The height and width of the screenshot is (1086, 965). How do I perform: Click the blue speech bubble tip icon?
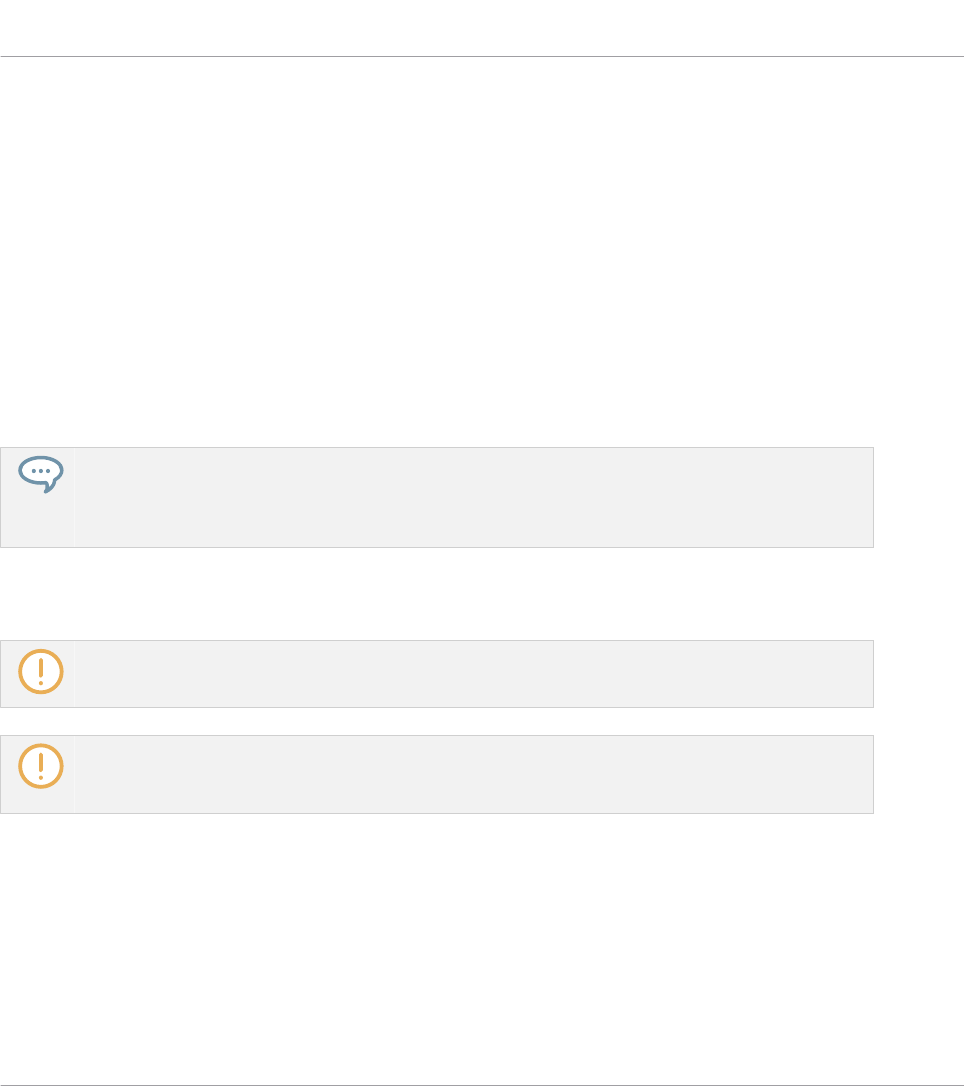click(41, 474)
